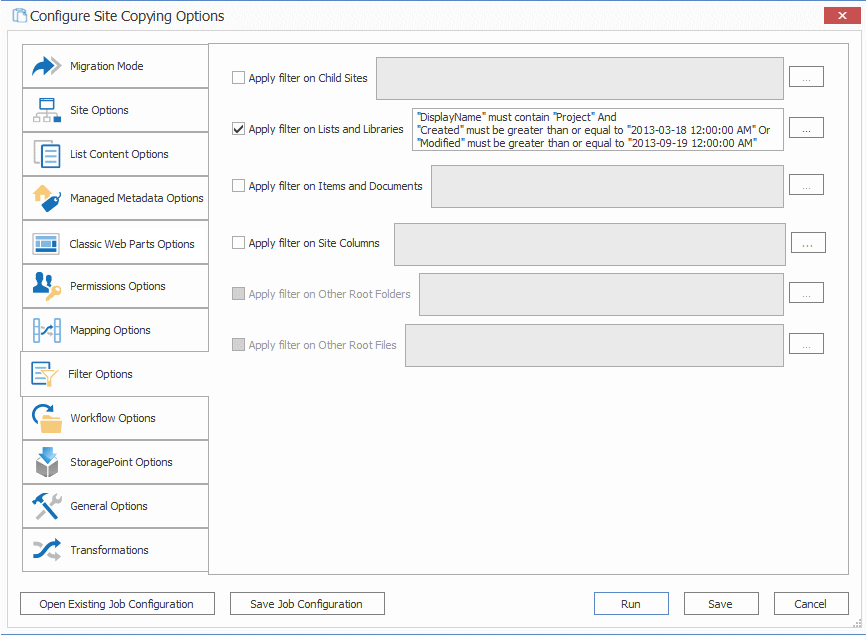
Task: Open the Site Columns filter ellipsis button
Action: [808, 243]
